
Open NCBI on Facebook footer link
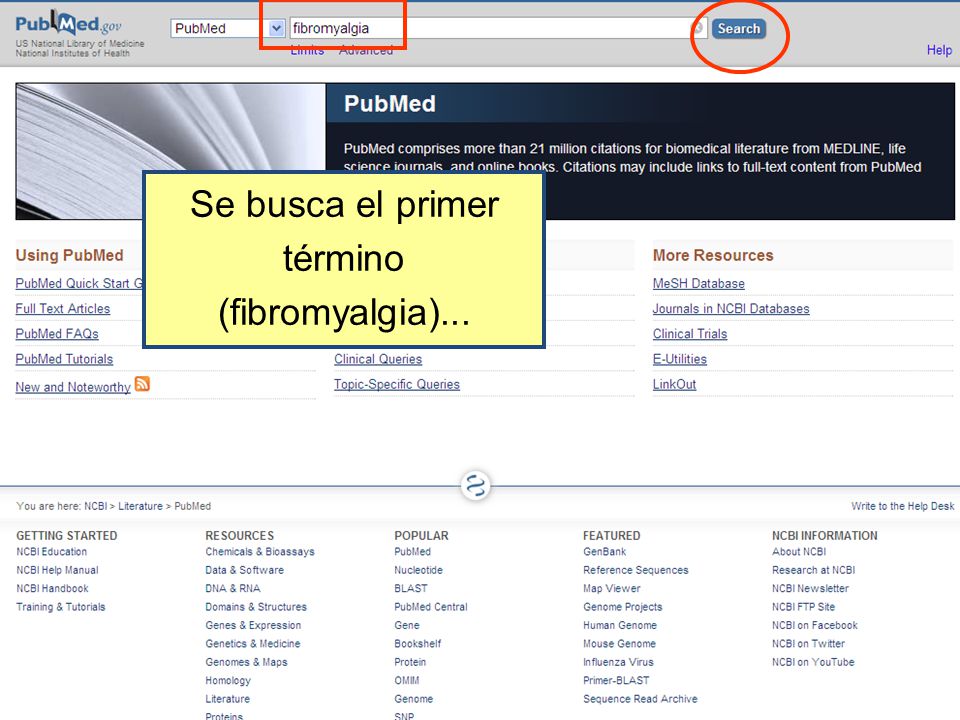(x=814, y=625)
